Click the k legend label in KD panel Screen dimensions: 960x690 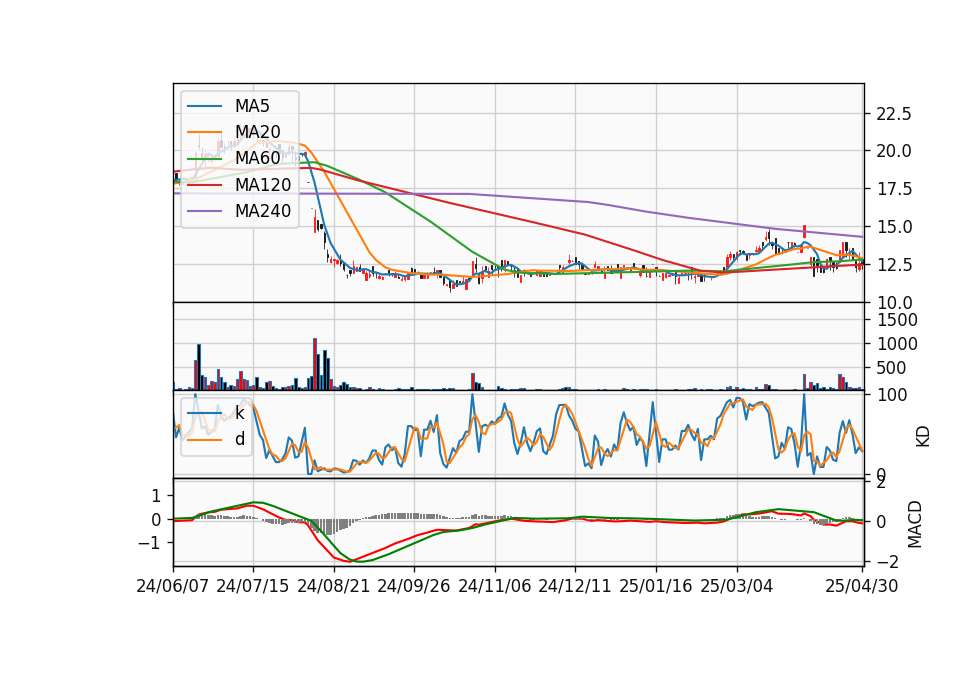click(239, 413)
